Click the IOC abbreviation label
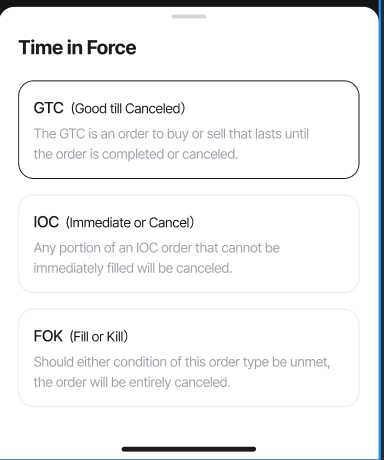This screenshot has width=384, height=460. (x=46, y=222)
